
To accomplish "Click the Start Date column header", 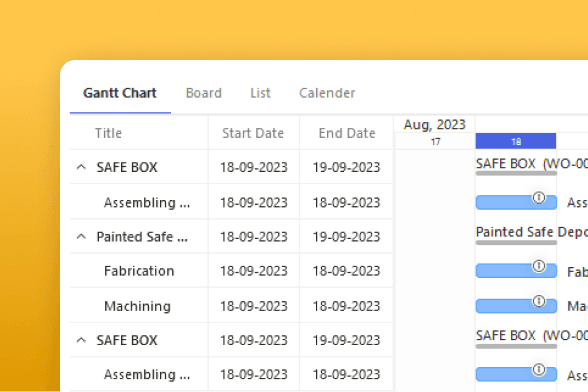I will pyautogui.click(x=253, y=133).
